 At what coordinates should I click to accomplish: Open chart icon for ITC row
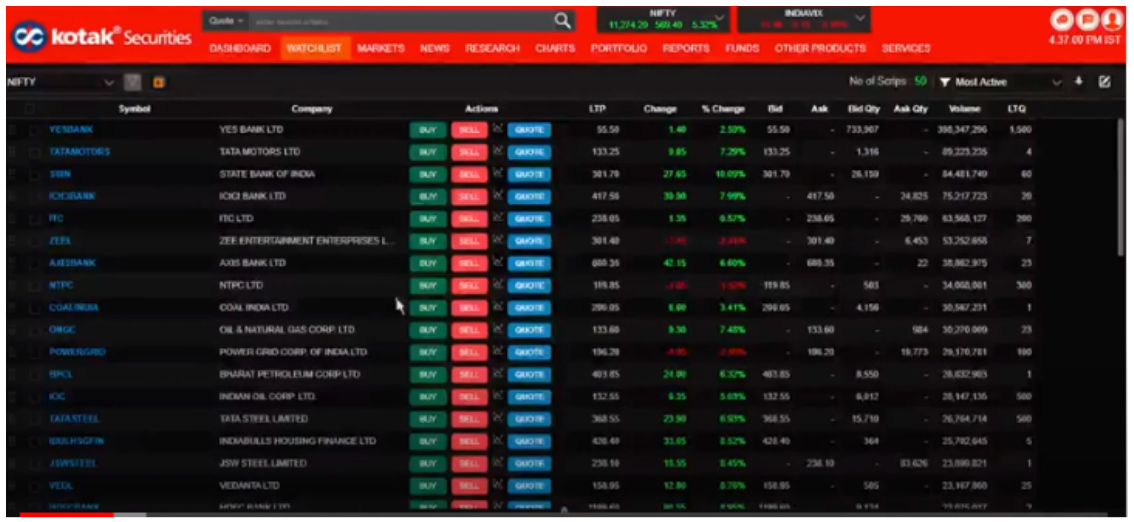[495, 218]
